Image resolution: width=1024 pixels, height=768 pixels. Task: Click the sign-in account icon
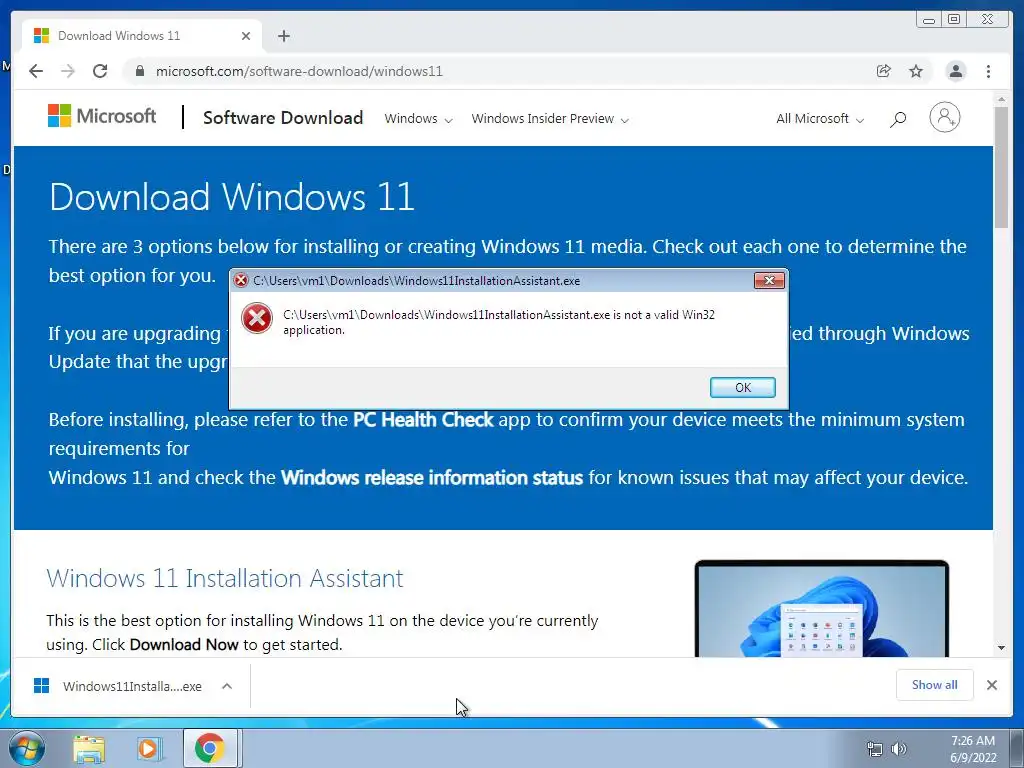944,118
